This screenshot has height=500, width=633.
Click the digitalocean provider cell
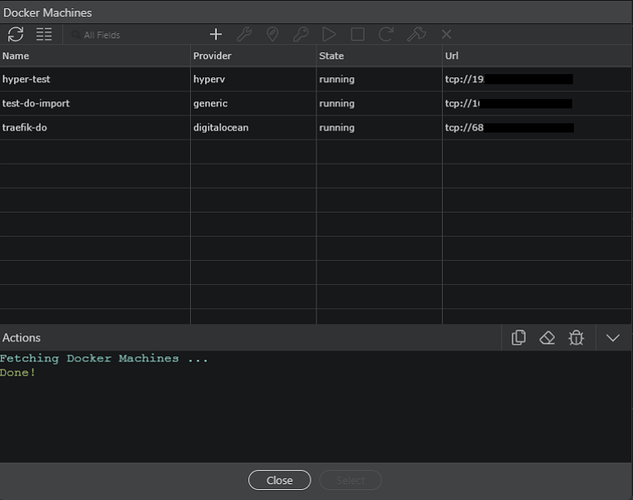pyautogui.click(x=253, y=128)
